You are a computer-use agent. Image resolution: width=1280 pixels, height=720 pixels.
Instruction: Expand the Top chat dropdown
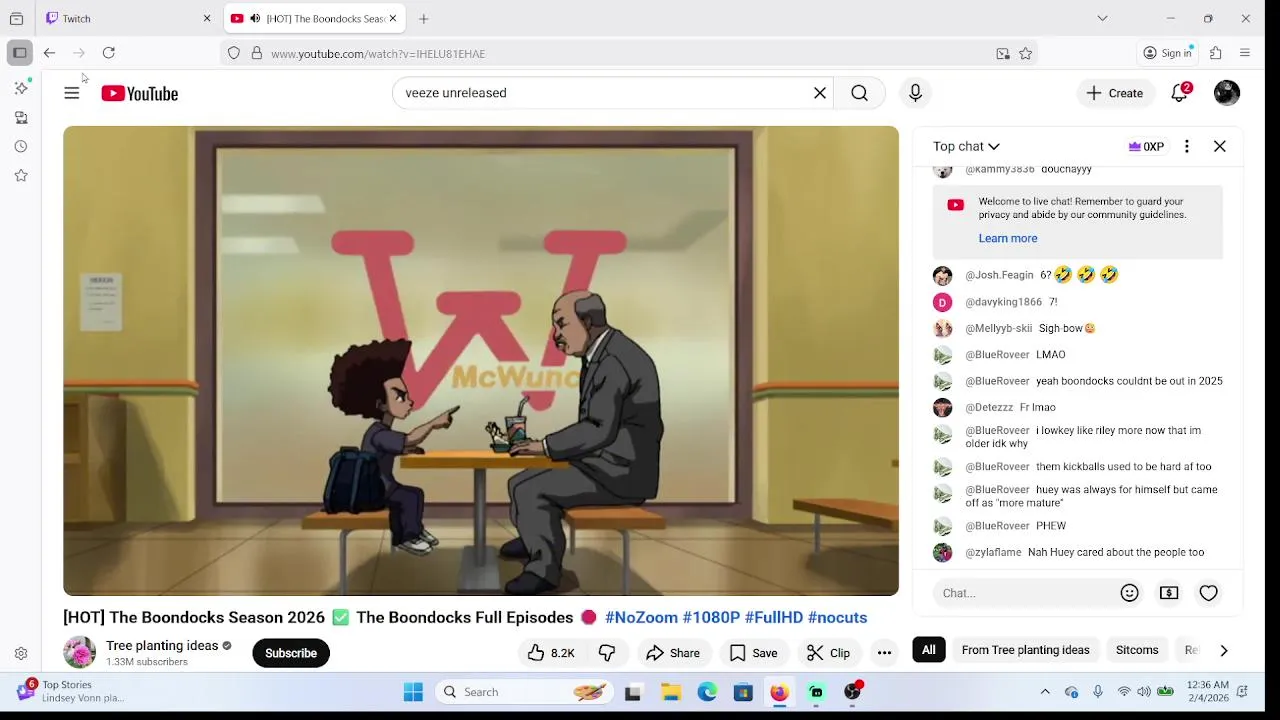click(x=966, y=146)
